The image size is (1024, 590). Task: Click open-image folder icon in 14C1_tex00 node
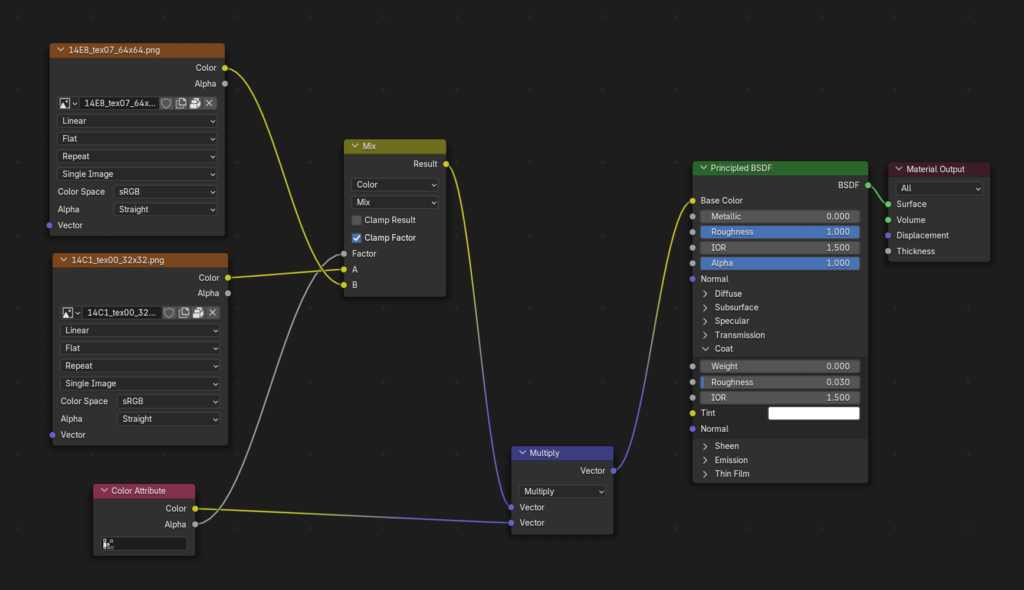click(198, 313)
